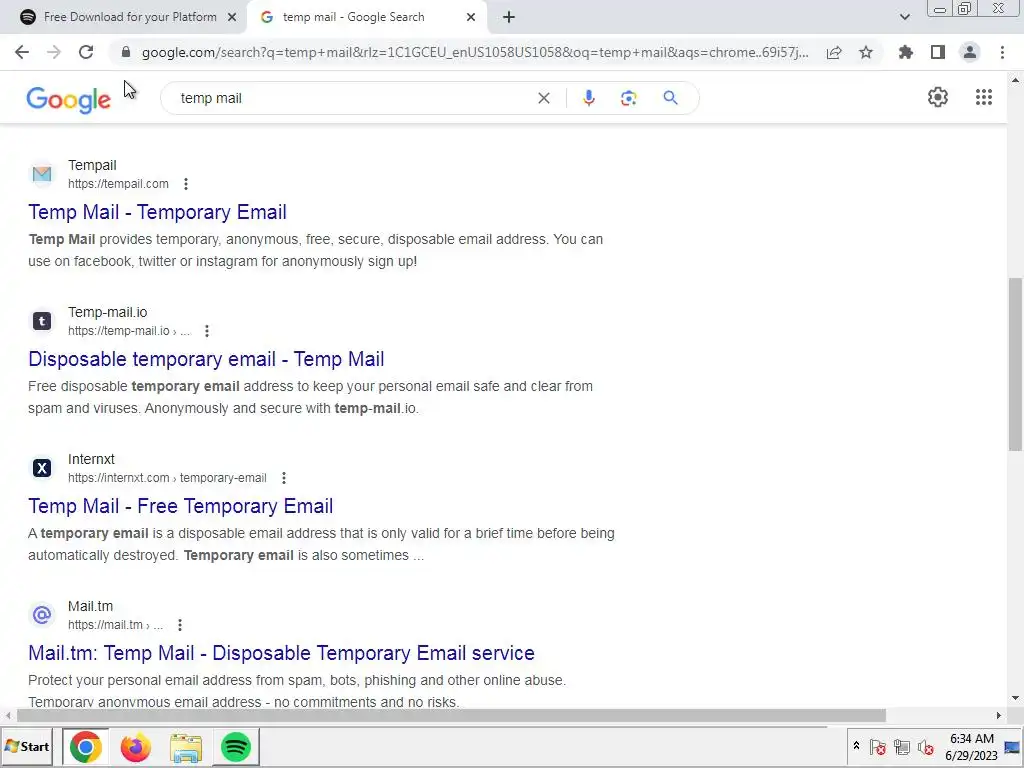Launch Firefox from the taskbar
Image resolution: width=1024 pixels, height=768 pixels.
135,746
